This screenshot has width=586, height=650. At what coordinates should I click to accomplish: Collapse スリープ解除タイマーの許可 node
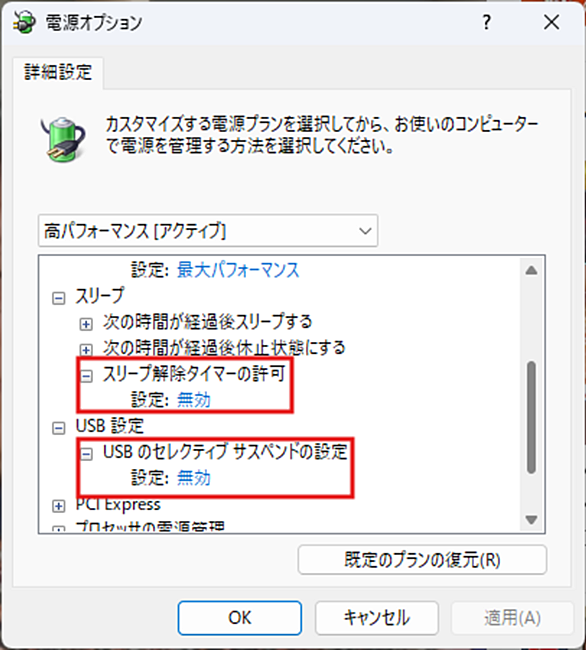(86, 376)
